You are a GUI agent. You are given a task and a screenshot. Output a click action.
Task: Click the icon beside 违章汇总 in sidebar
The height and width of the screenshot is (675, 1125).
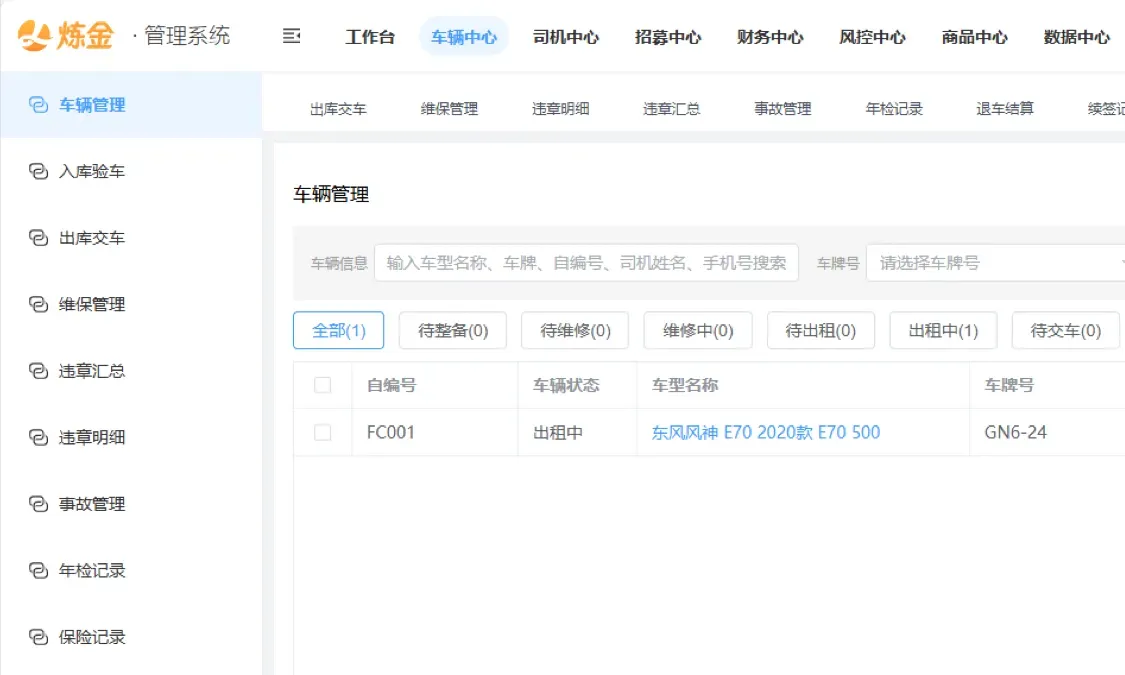38,371
